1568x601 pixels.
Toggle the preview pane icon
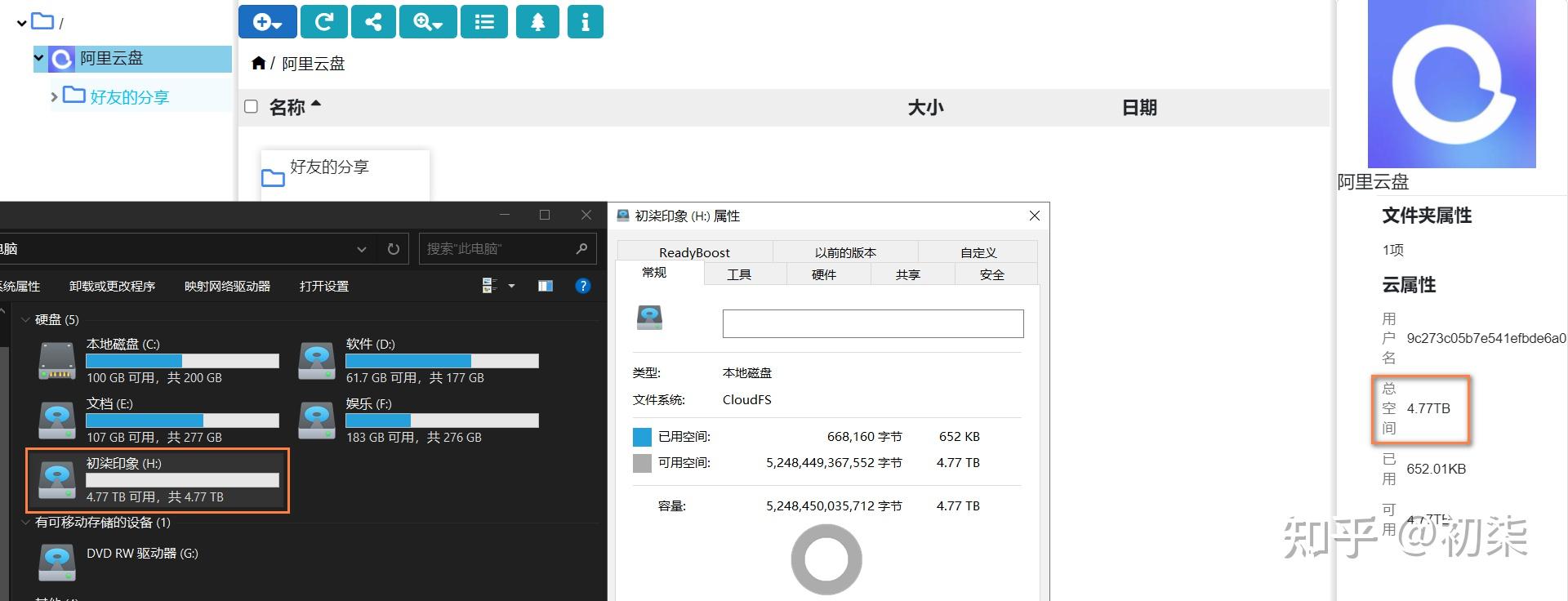click(x=546, y=286)
